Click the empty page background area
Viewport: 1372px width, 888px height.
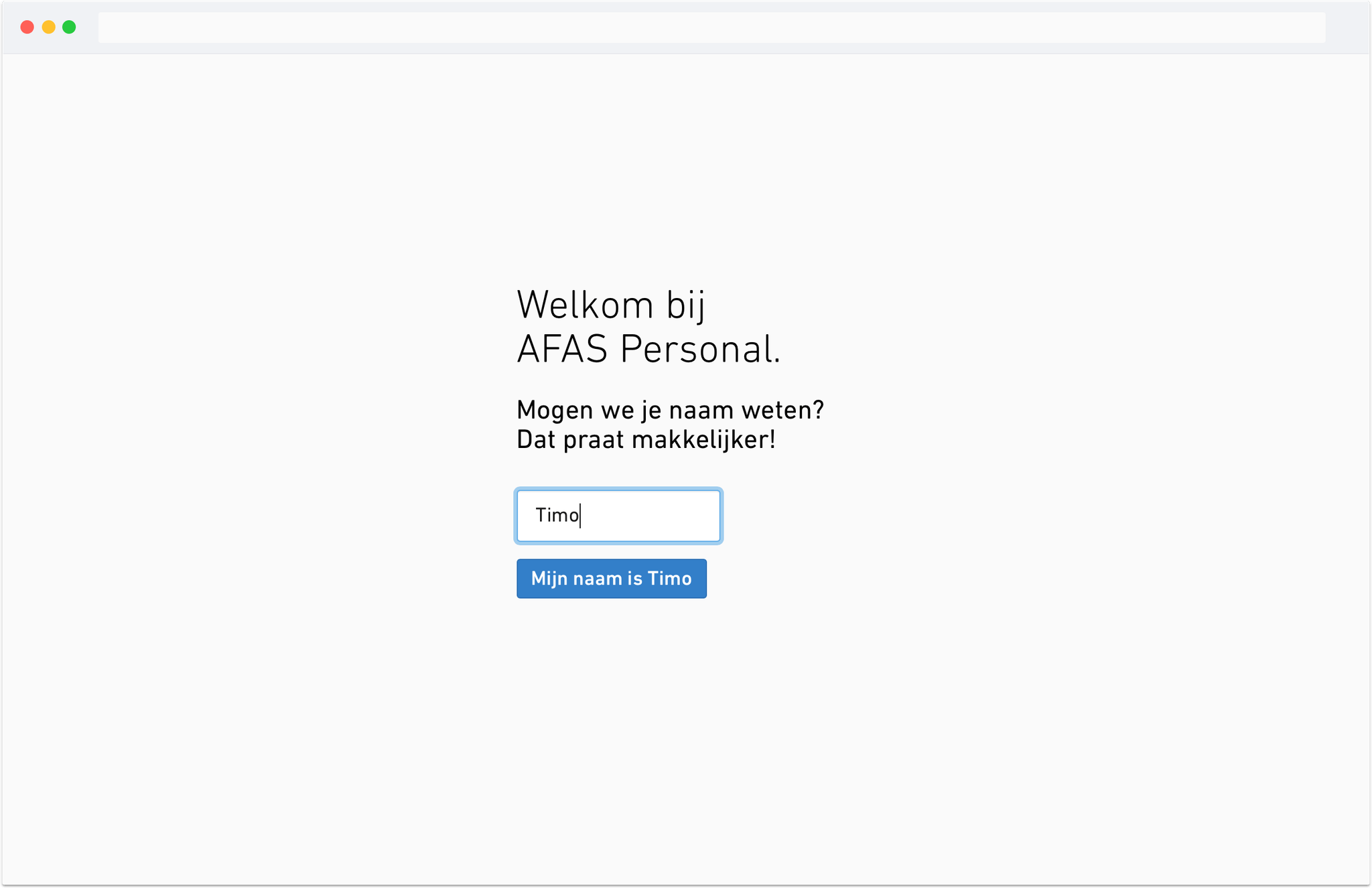(x=268, y=737)
